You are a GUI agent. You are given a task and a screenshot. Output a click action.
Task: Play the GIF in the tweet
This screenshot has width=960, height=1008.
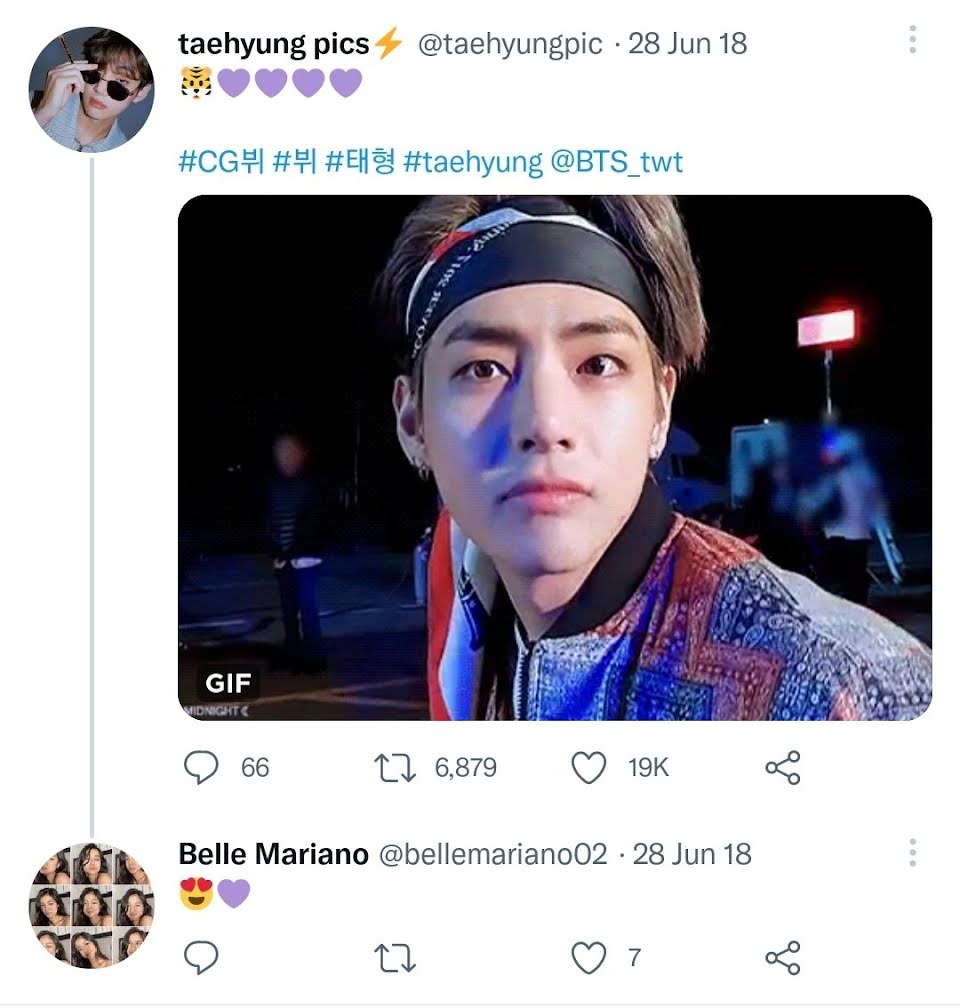pyautogui.click(x=554, y=457)
